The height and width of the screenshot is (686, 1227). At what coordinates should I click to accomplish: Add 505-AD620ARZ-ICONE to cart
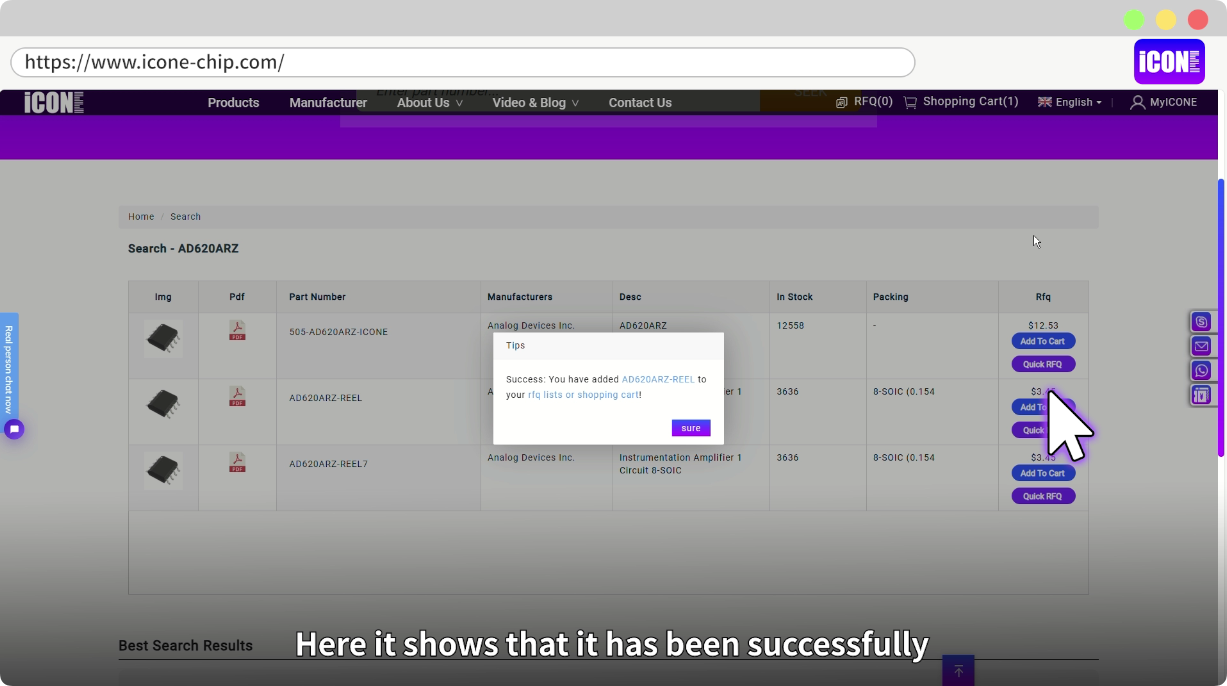pos(1043,341)
